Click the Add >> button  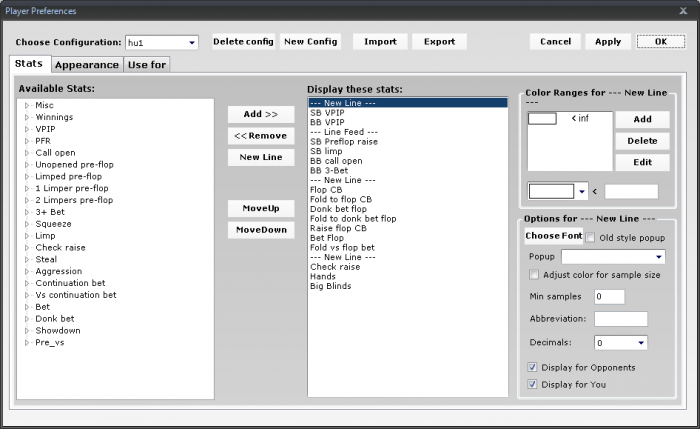tap(261, 114)
